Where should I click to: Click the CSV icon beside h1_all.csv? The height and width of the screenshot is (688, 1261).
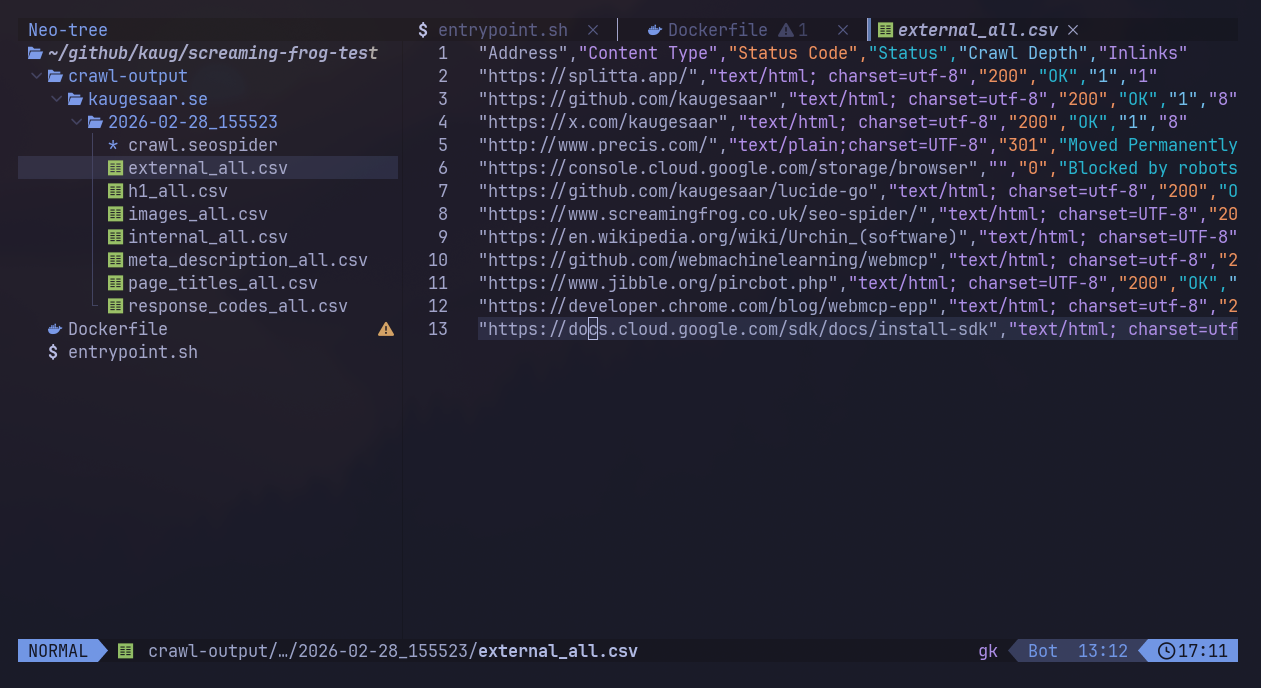point(114,191)
